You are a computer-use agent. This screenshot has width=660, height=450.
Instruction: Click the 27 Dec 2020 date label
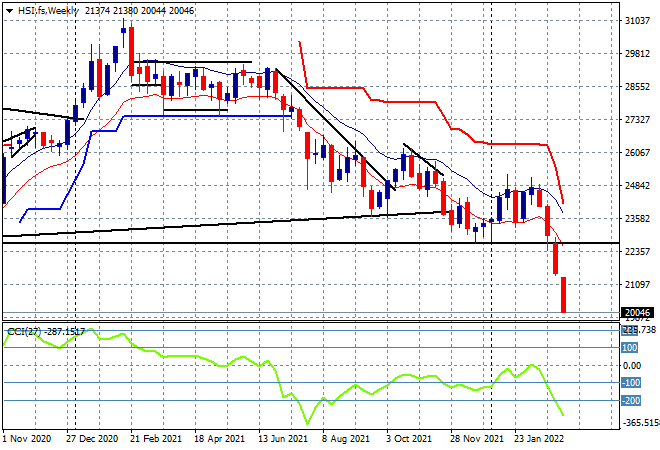[x=92, y=439]
